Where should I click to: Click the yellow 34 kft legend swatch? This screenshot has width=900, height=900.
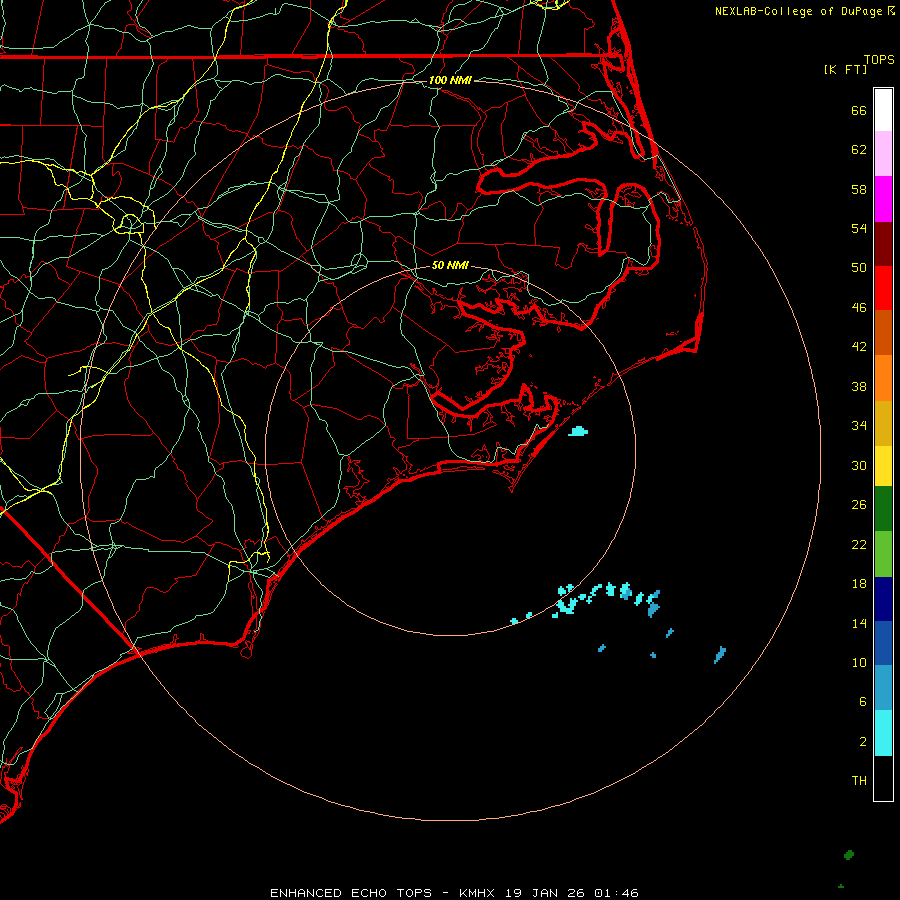tap(883, 466)
